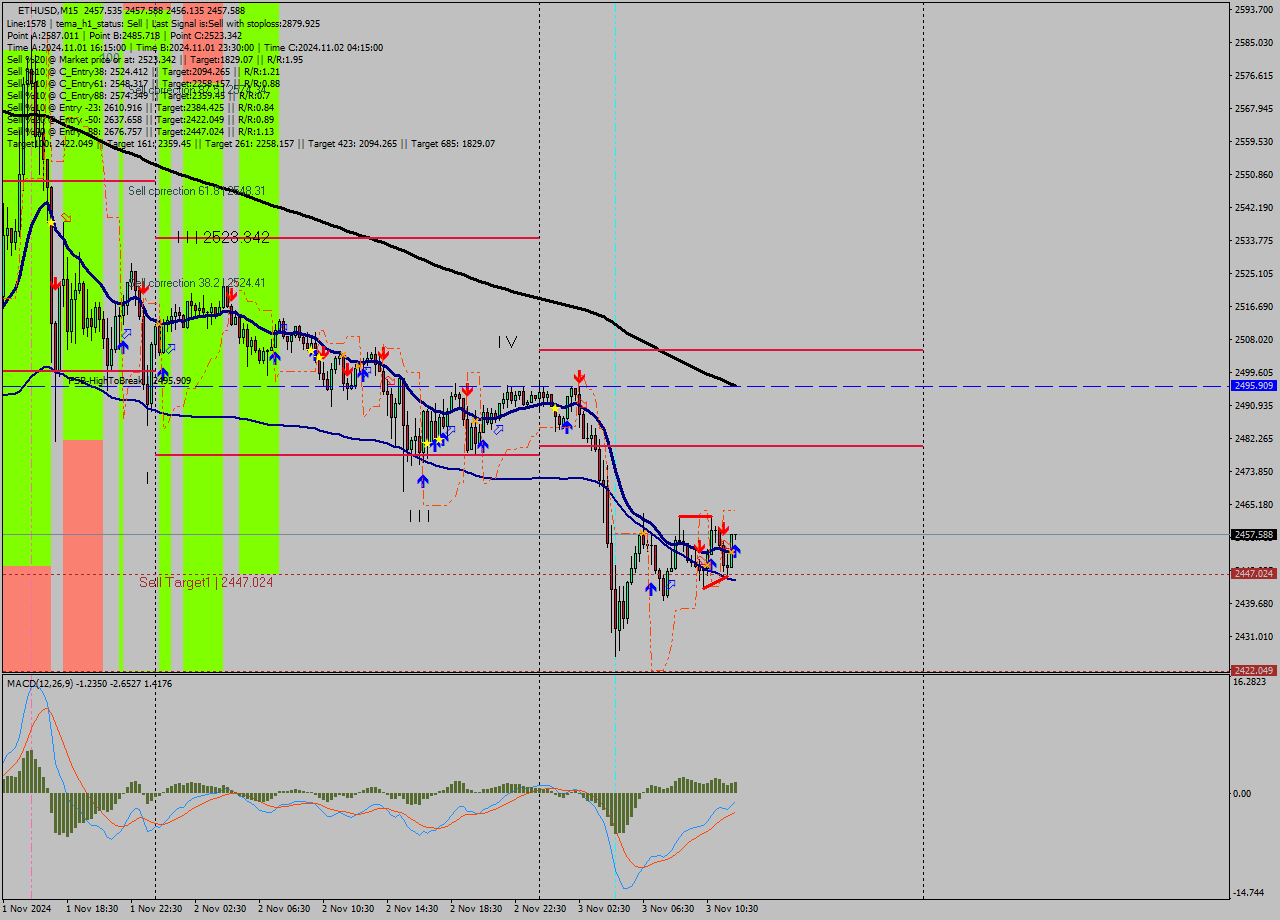The height and width of the screenshot is (920, 1280).
Task: Click the 'FSB_HighToBreak' level label
Action: [x=105, y=380]
